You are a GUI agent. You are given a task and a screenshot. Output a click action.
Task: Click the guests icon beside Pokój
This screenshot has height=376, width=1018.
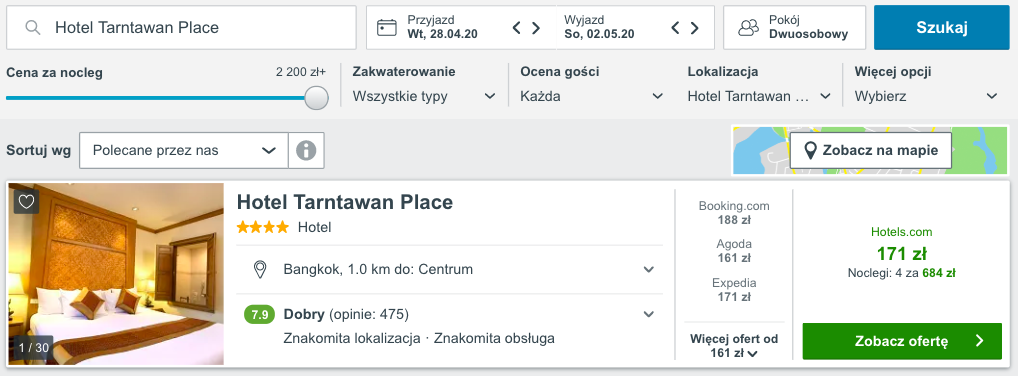pos(749,27)
